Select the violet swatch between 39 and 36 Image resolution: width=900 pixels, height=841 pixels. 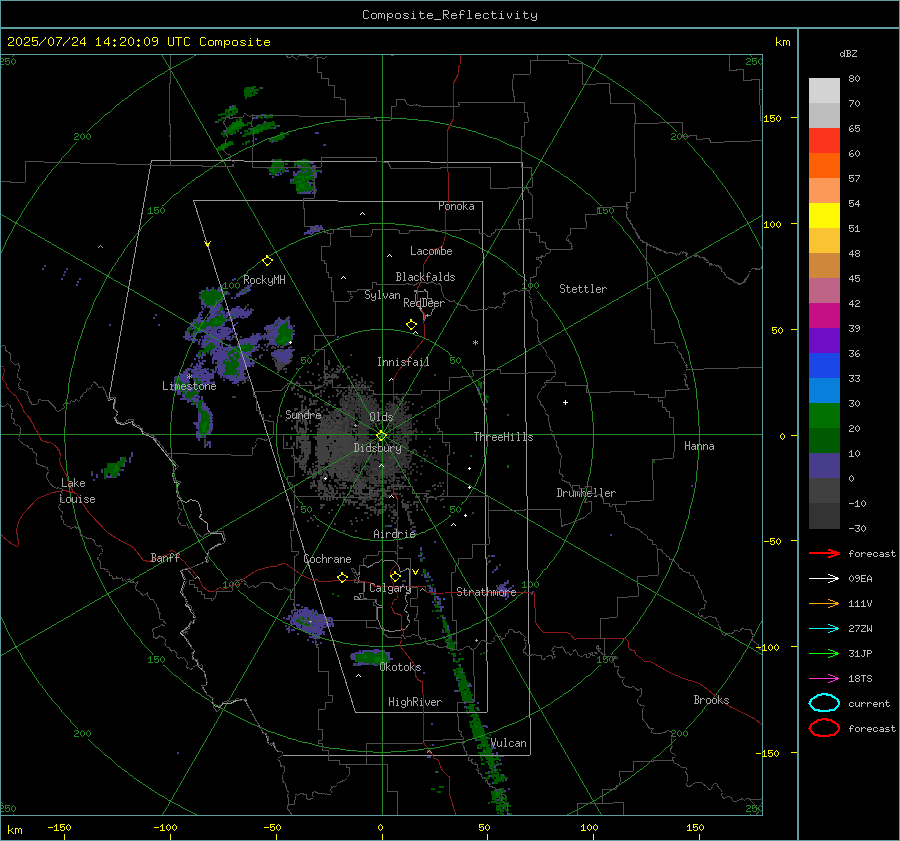click(824, 340)
